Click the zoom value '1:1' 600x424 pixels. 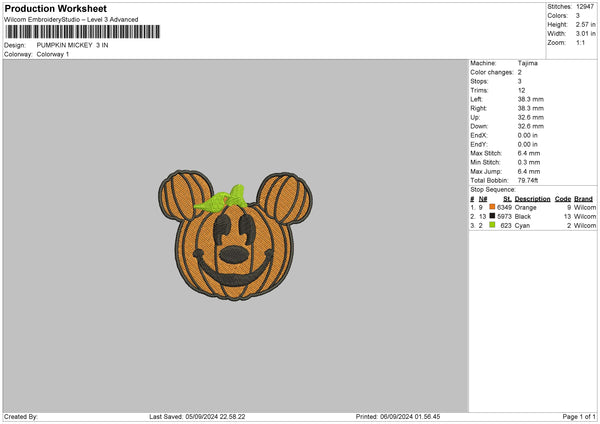click(x=580, y=43)
